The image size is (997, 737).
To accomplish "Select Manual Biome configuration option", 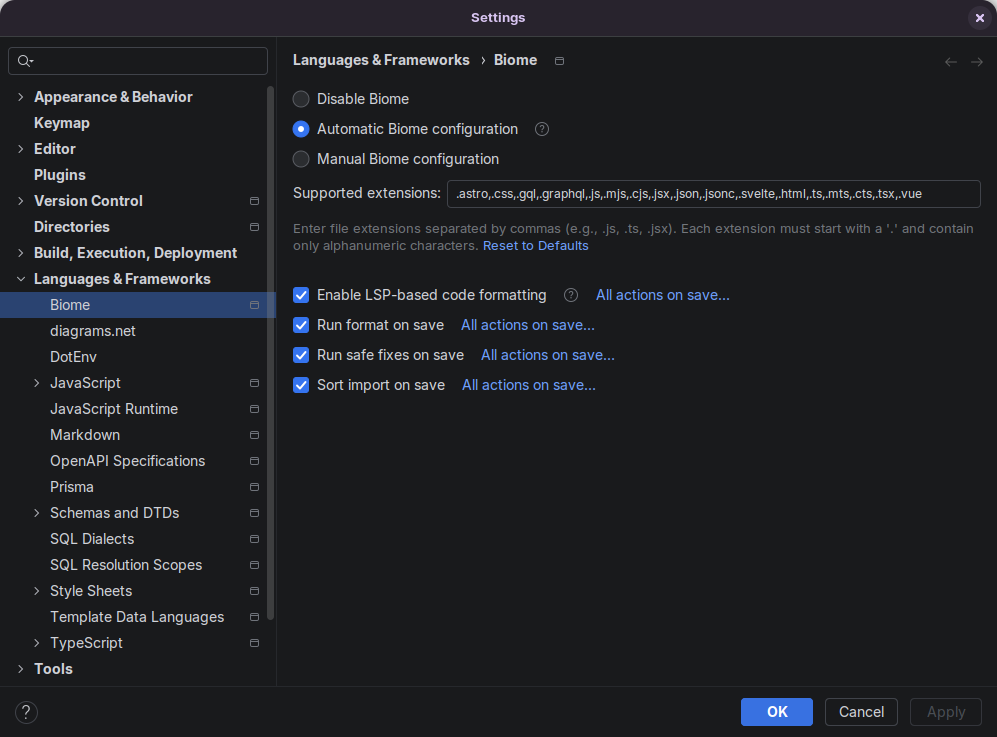I will tap(301, 159).
